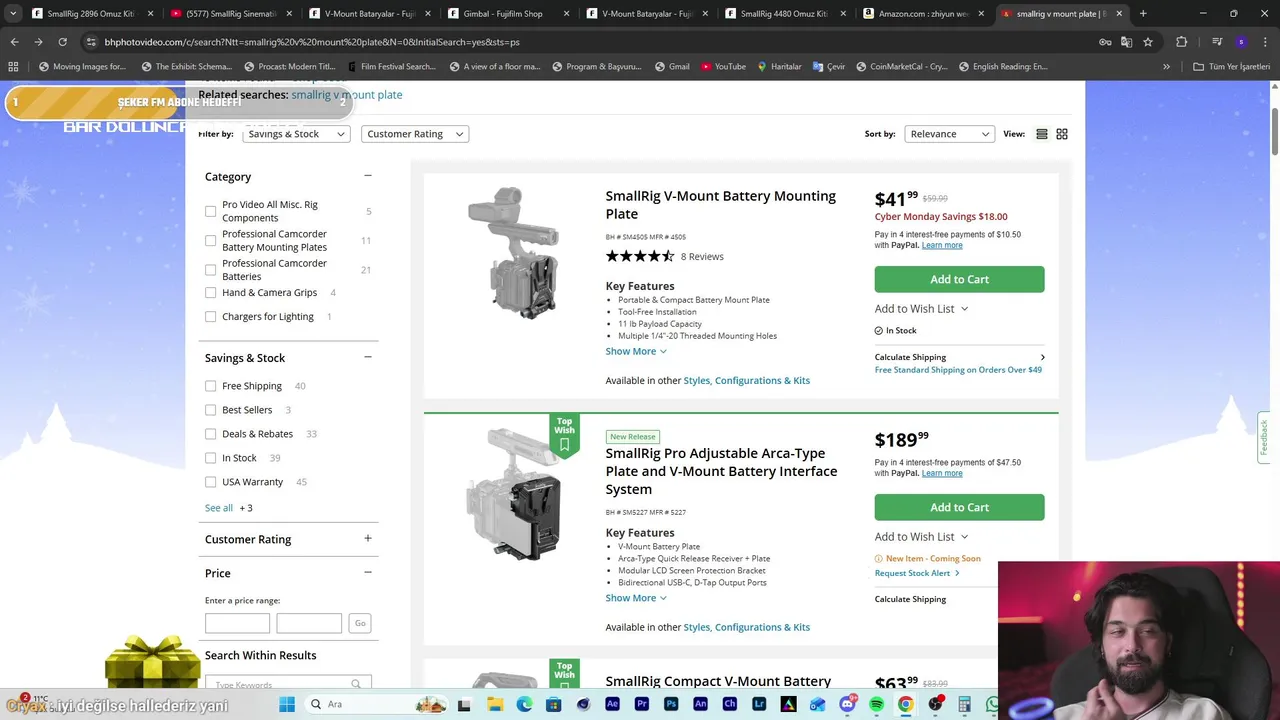Click minimum price range input box
This screenshot has height=720, width=1280.
click(237, 623)
